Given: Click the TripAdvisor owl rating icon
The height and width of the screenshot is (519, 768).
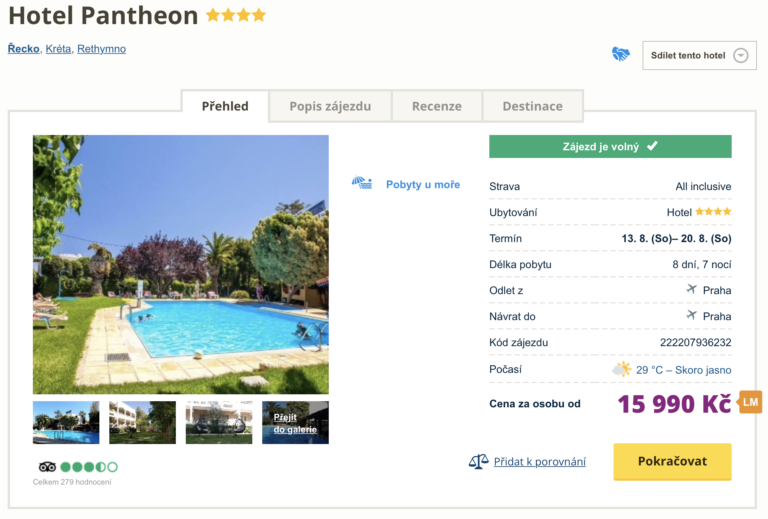Looking at the screenshot, I should coord(47,467).
